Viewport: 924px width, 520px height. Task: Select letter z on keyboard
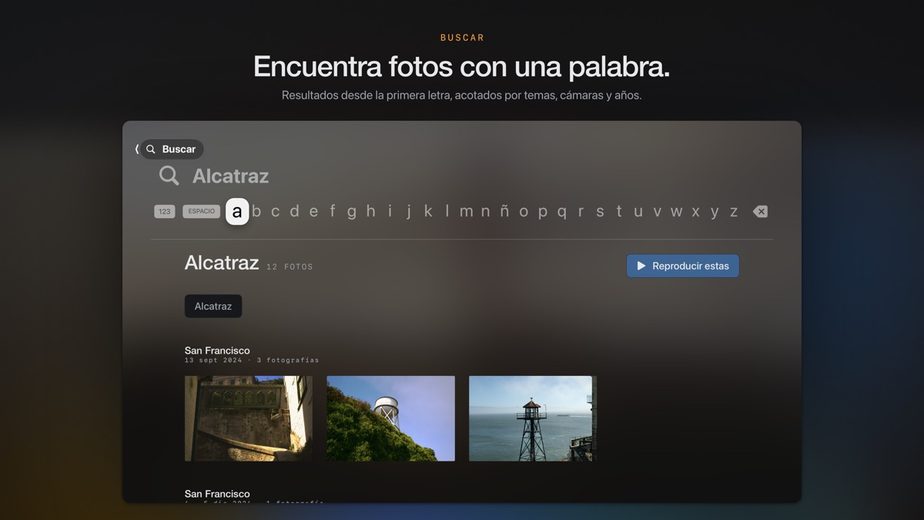(734, 211)
